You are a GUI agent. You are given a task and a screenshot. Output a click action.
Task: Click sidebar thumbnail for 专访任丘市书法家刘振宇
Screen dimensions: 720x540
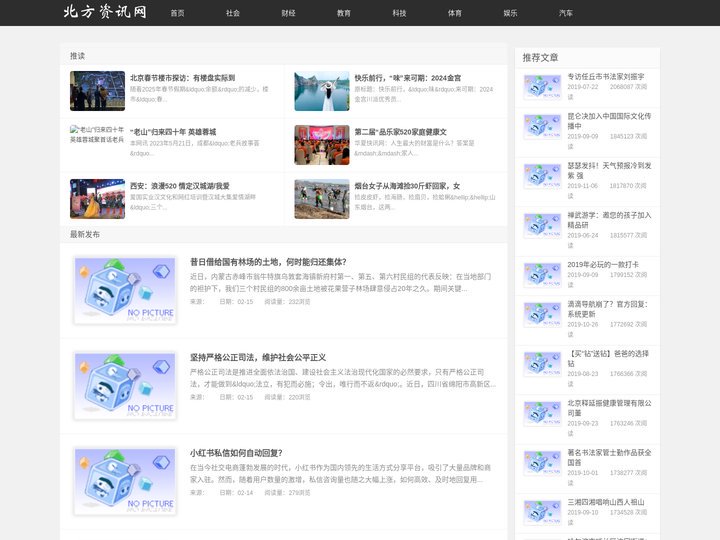pos(542,86)
